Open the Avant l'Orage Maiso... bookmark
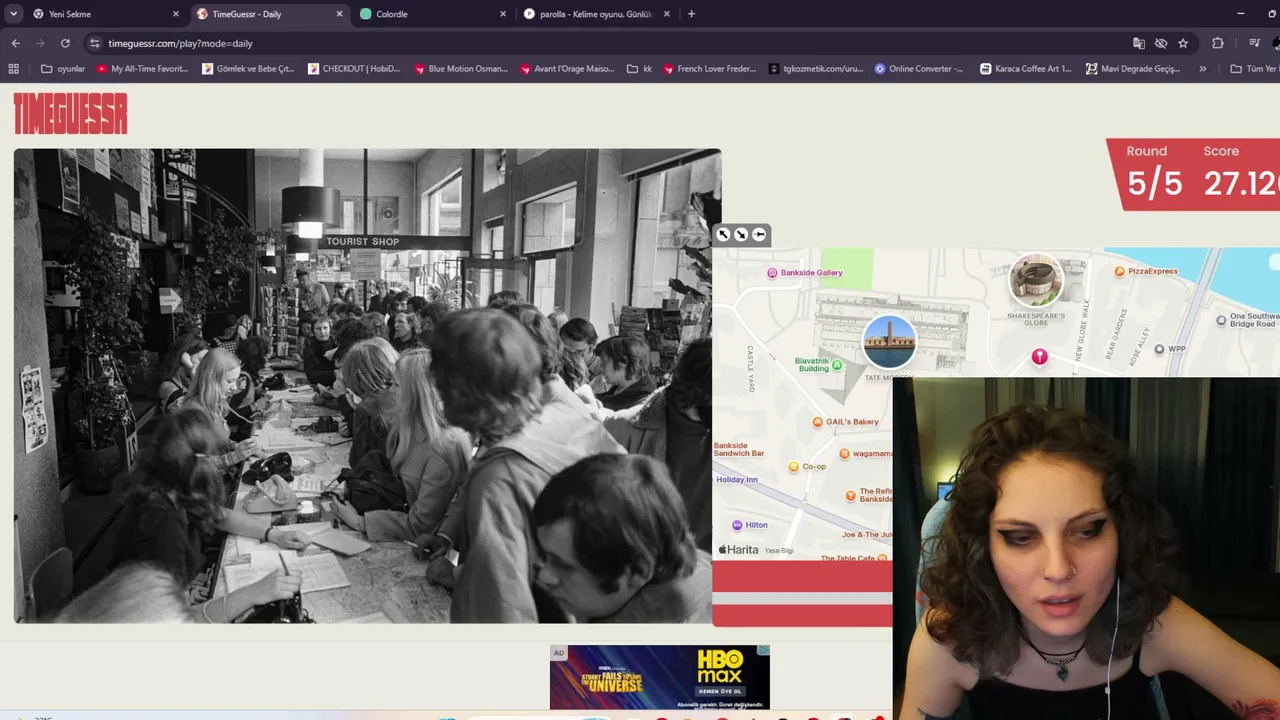Image resolution: width=1280 pixels, height=720 pixels. pos(567,69)
